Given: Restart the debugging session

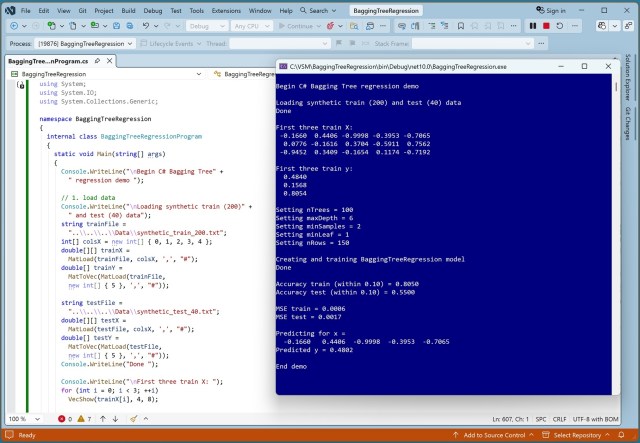Looking at the screenshot, I should click(x=560, y=26).
